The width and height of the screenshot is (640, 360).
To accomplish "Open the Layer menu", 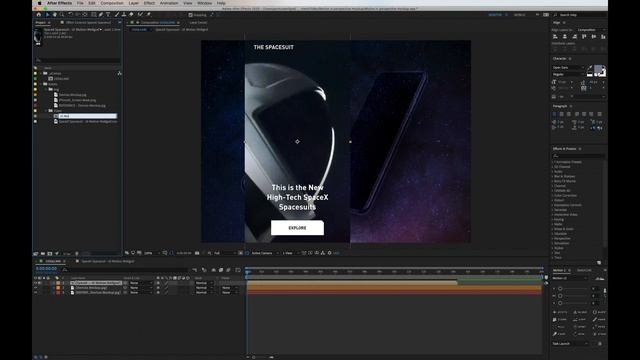I will click(x=133, y=3).
